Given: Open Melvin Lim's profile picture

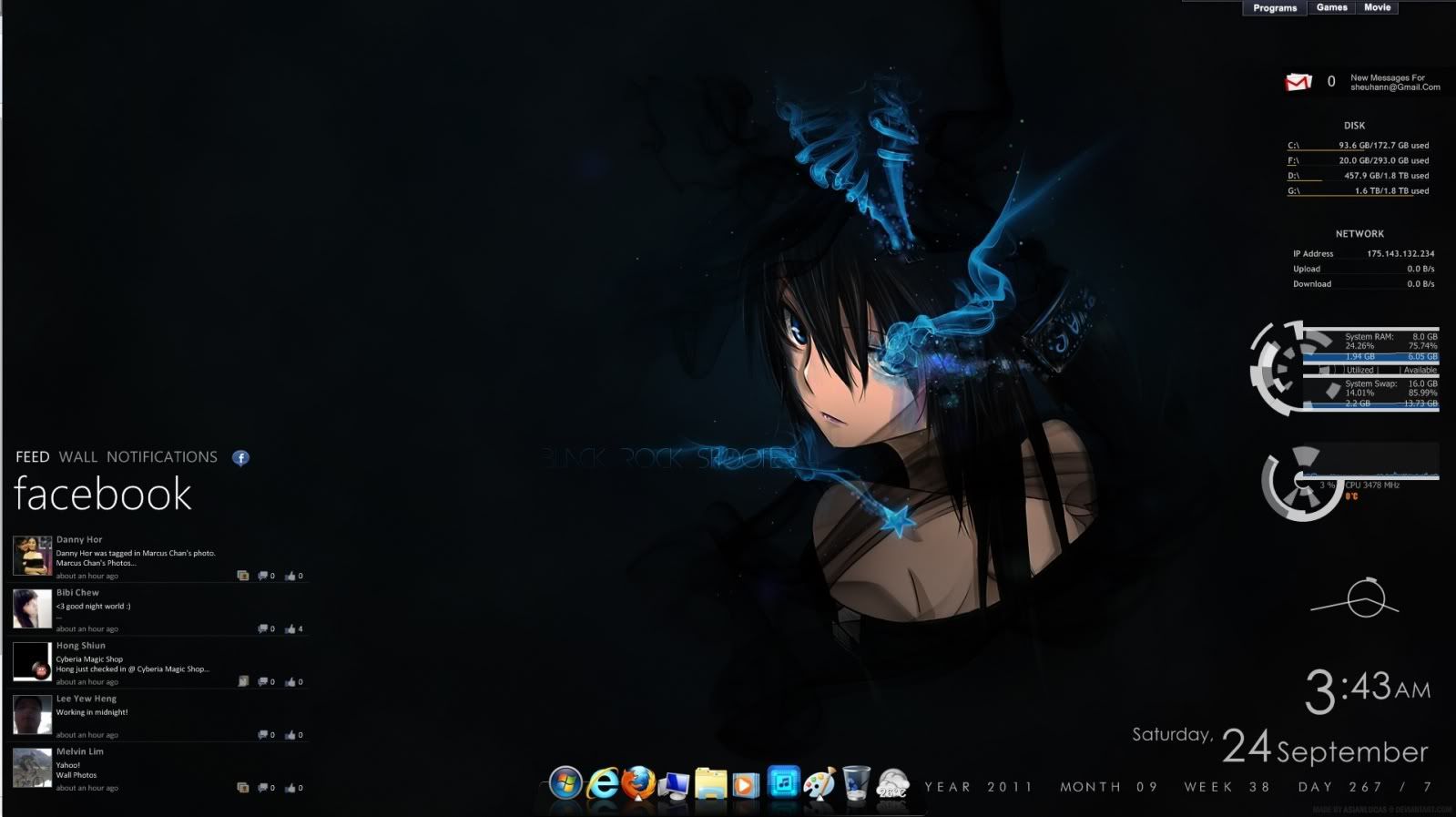Looking at the screenshot, I should [x=32, y=768].
